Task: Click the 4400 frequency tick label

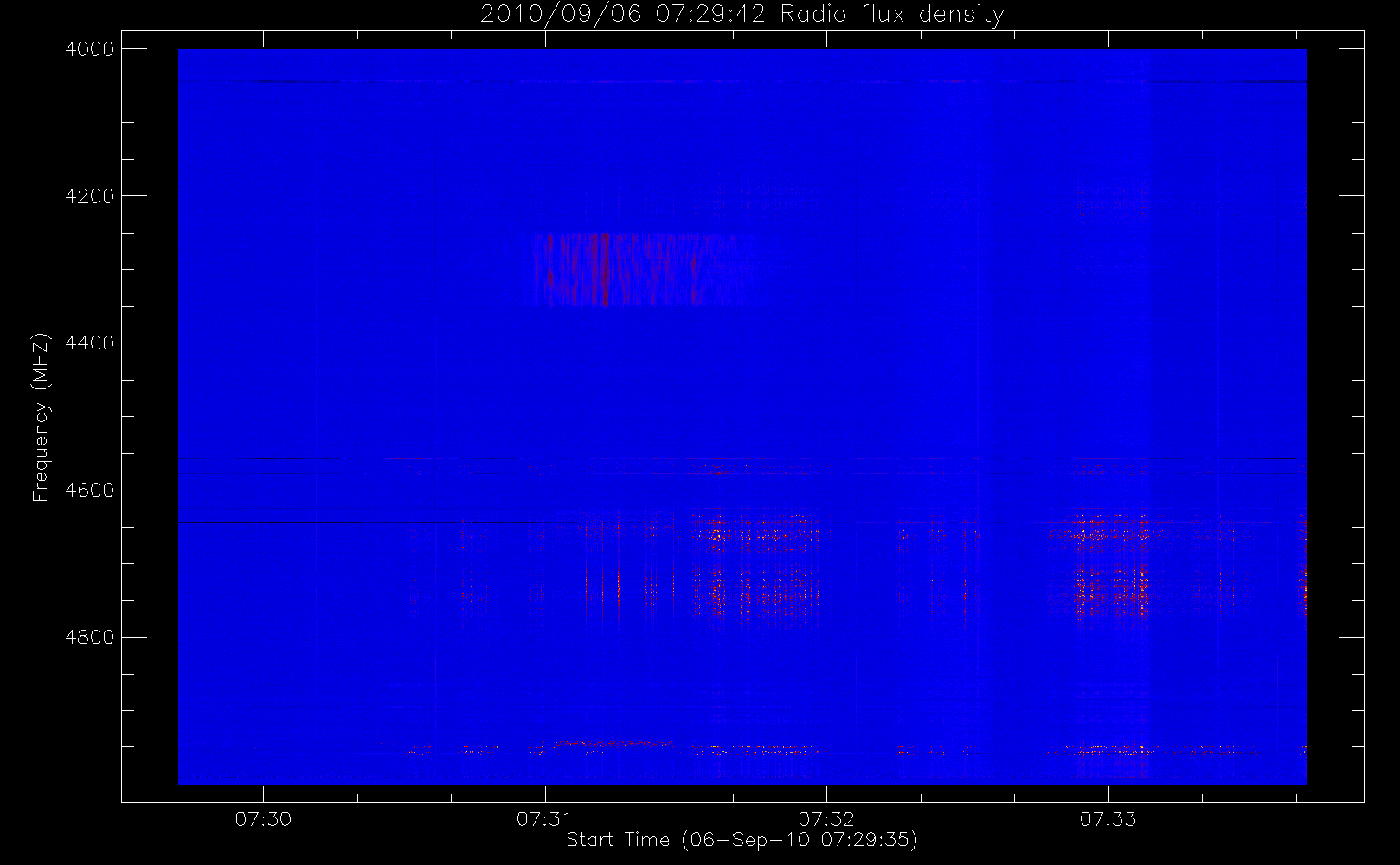Action: [90, 343]
